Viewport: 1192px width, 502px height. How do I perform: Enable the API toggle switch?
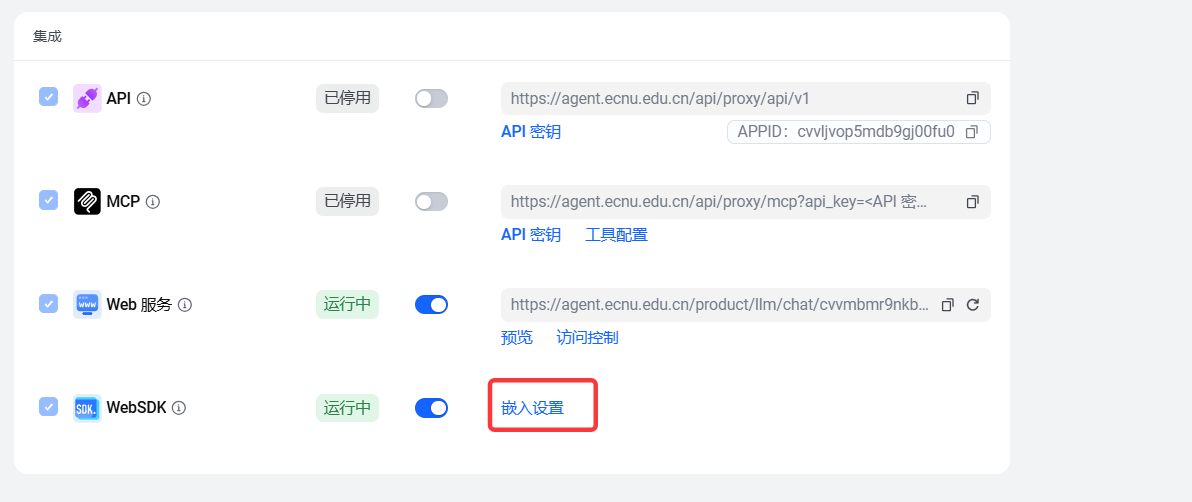pos(431,98)
